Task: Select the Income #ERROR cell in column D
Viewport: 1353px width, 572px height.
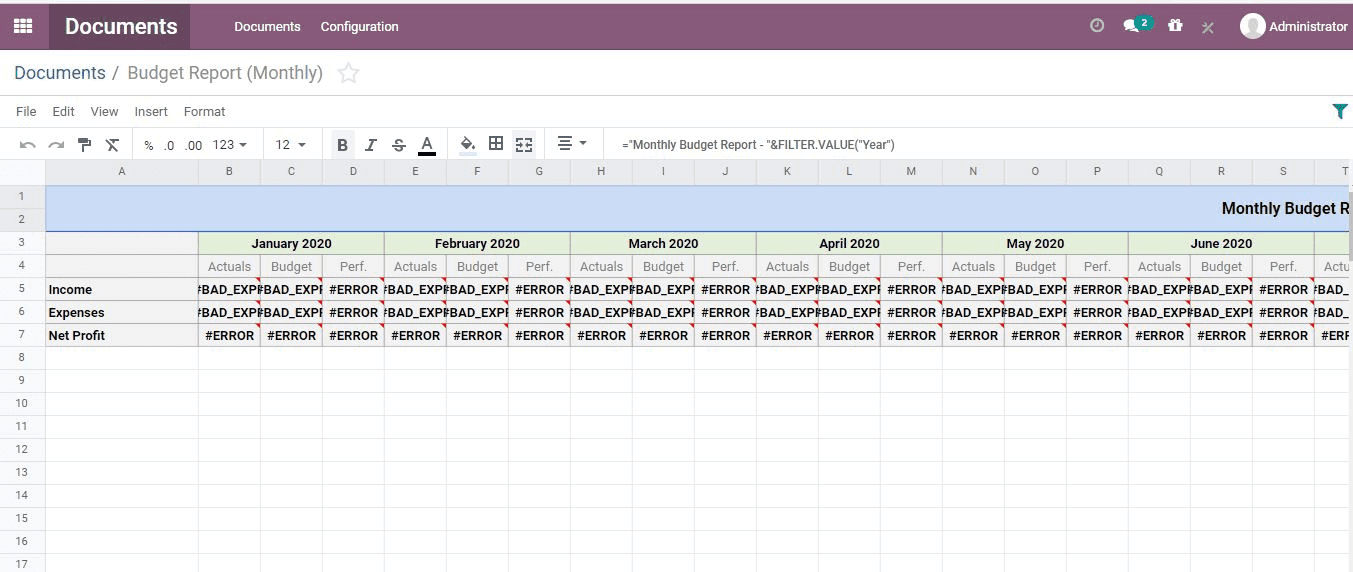Action: coord(353,289)
